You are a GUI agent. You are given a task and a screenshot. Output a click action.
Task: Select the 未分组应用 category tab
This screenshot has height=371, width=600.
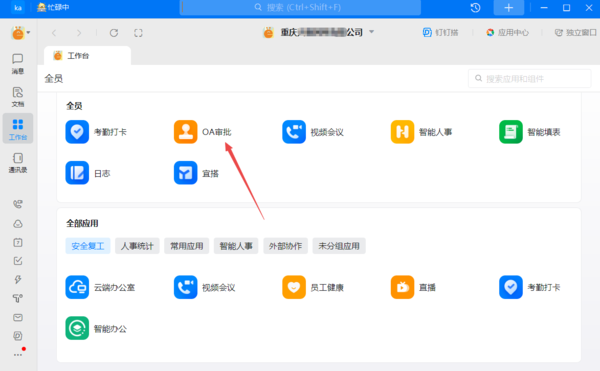tap(339, 246)
